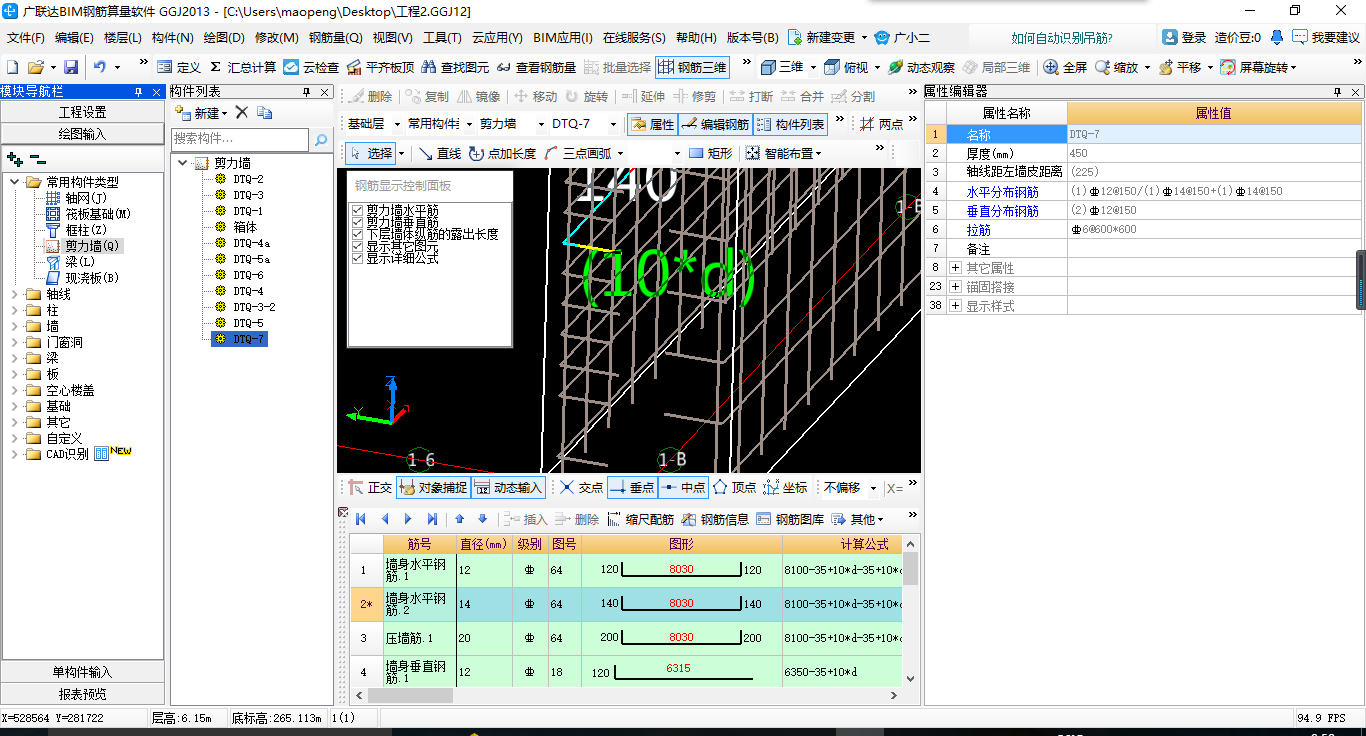
Task: Delete component with X icon in 构件列表
Action: pos(241,113)
